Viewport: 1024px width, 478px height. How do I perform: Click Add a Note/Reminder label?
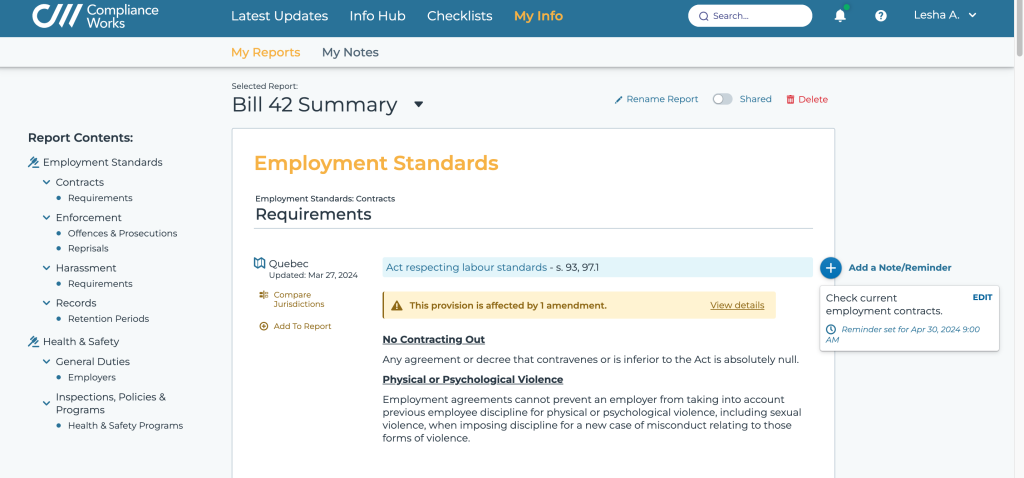point(900,268)
